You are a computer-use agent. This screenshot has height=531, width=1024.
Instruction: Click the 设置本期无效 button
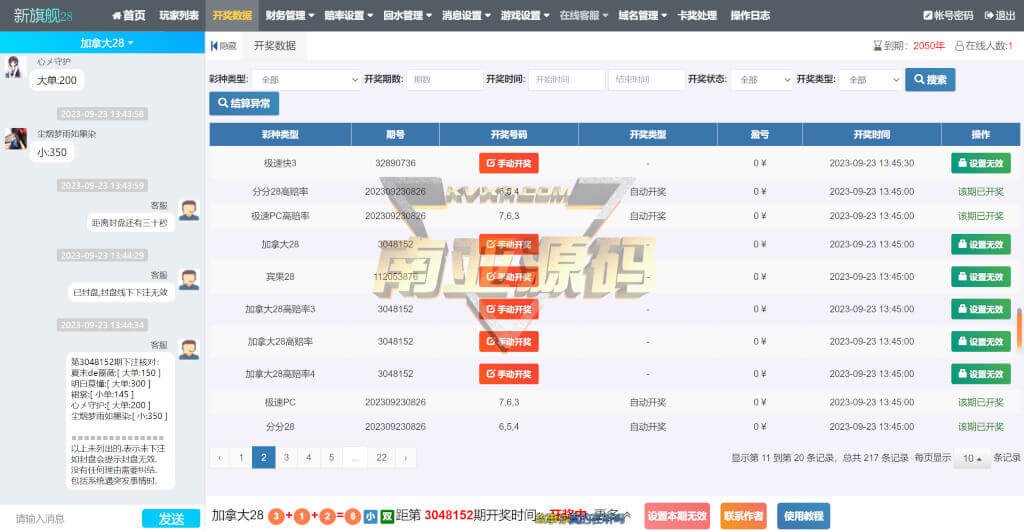point(677,516)
